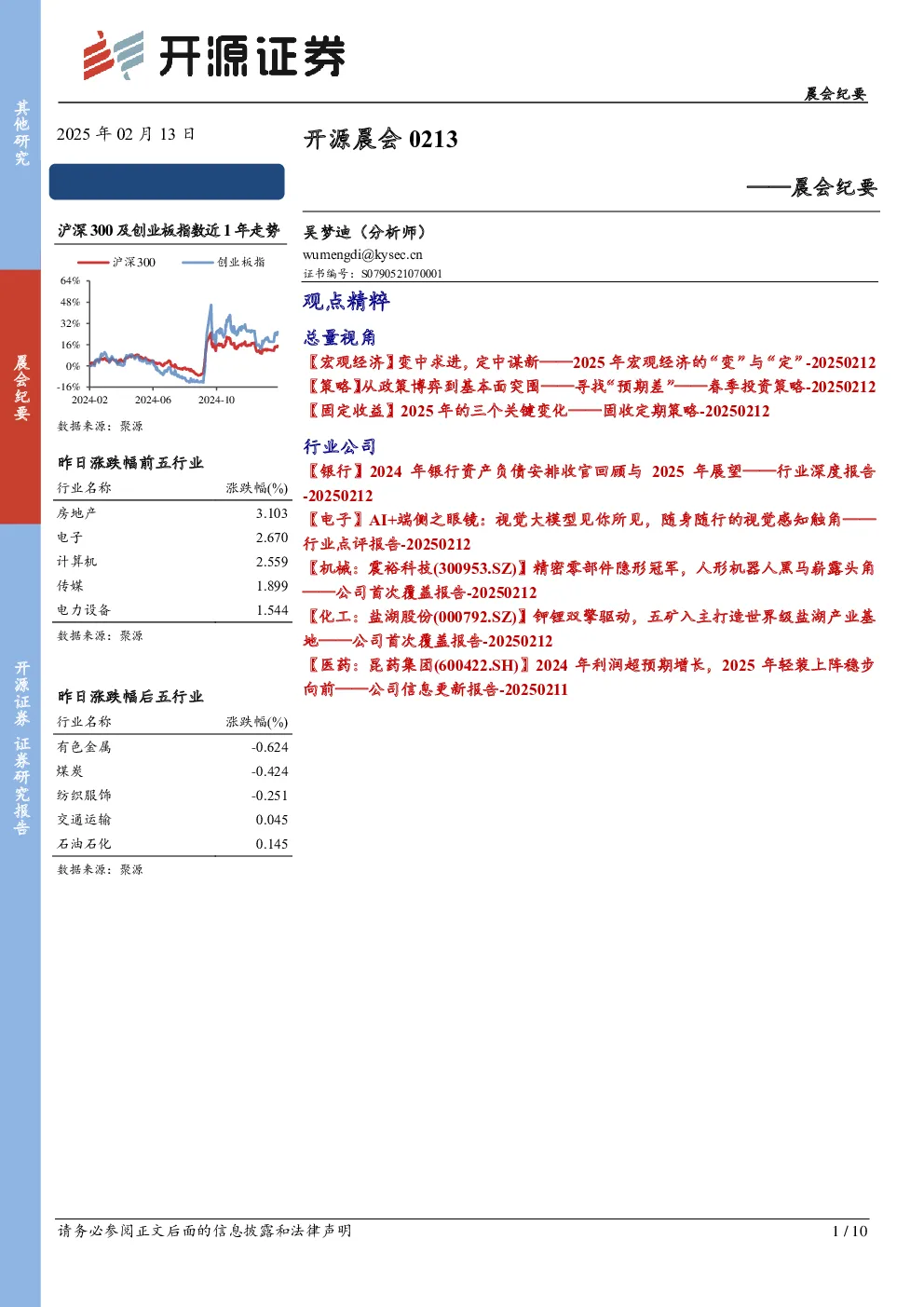Image resolution: width=924 pixels, height=1307 pixels.
Task: Click analyst name 吴梦迪（分析师）
Action: point(364,232)
